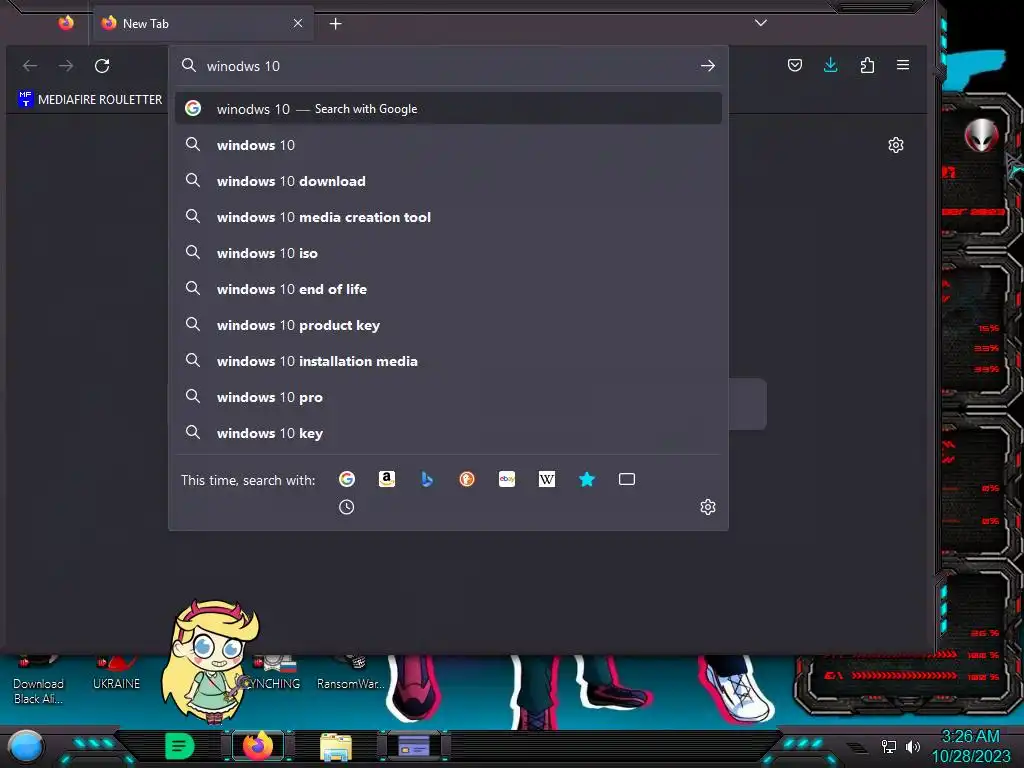
Task: Select suggestion 'windows 10 end of life'
Action: (x=448, y=289)
